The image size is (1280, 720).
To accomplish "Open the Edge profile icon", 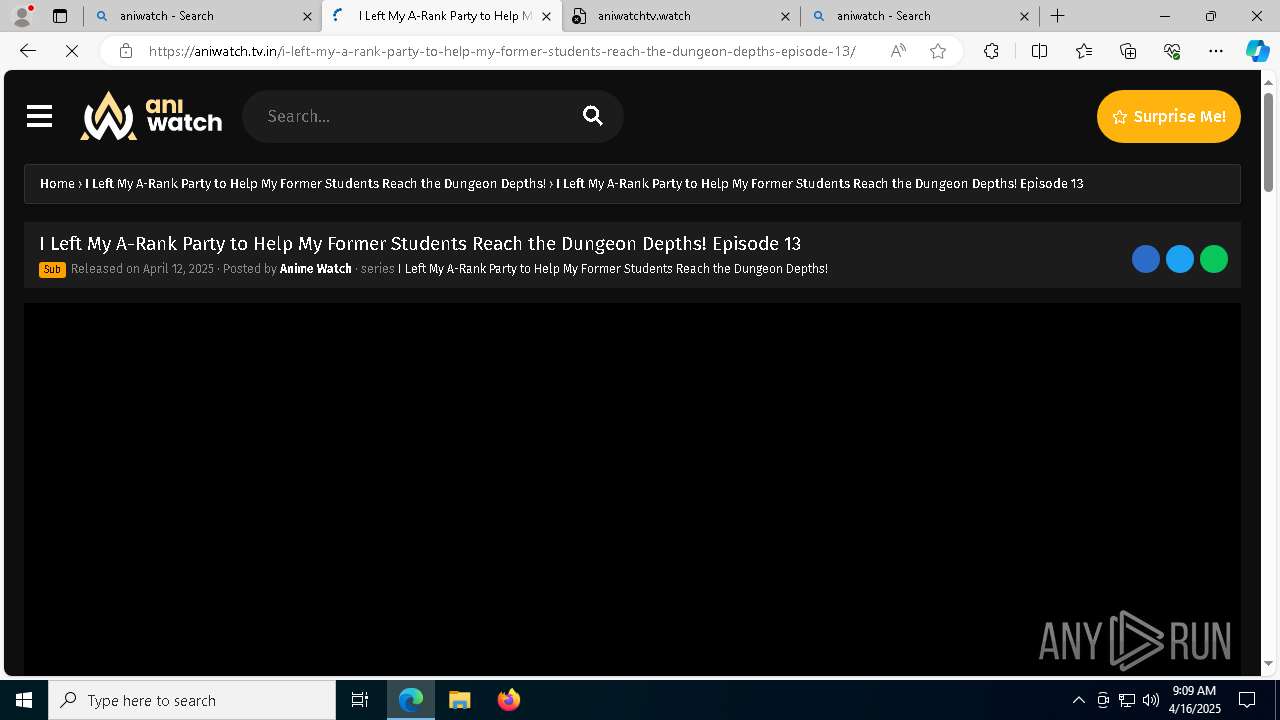I will [21, 16].
